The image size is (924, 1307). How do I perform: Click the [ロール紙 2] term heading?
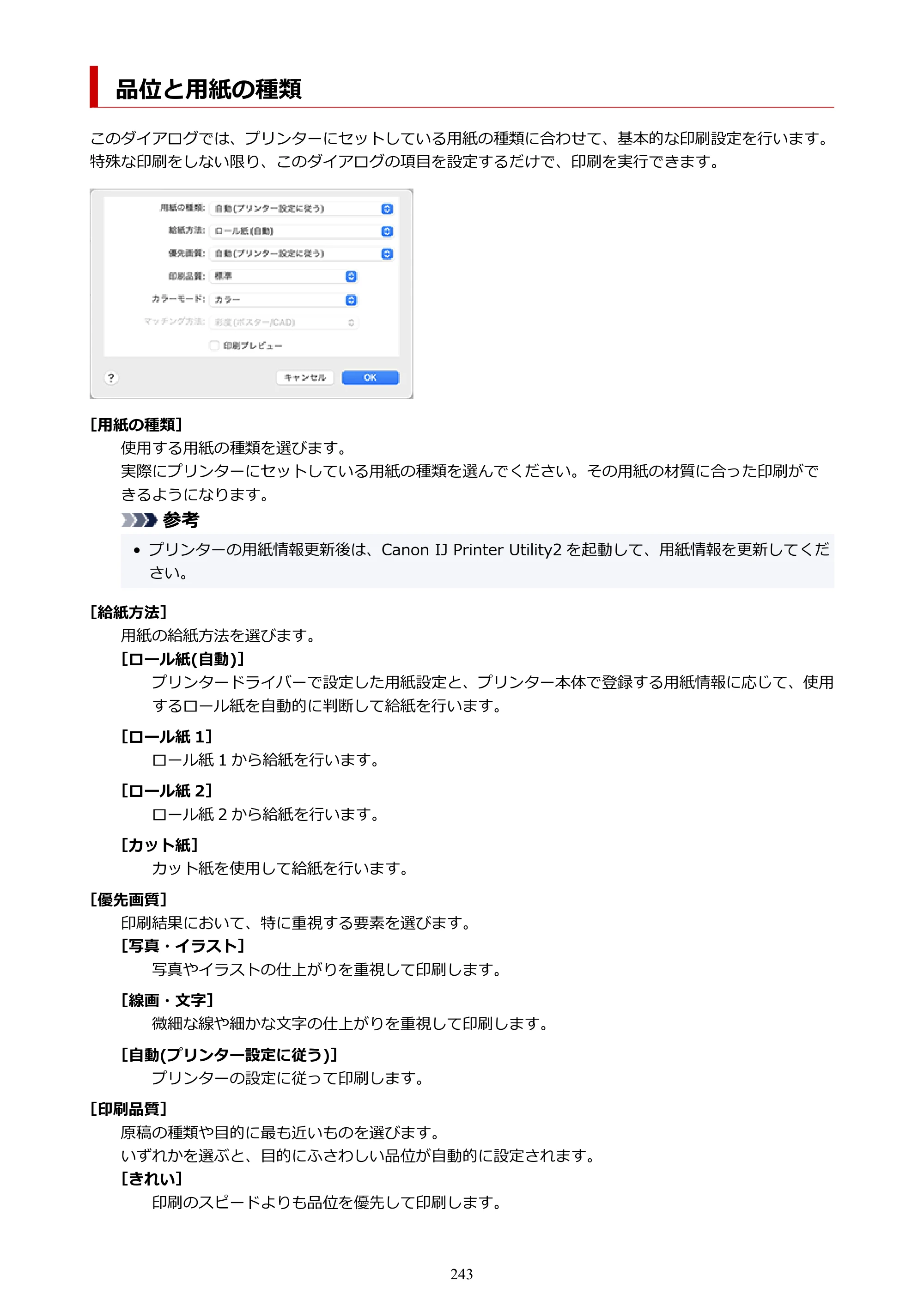click(167, 790)
